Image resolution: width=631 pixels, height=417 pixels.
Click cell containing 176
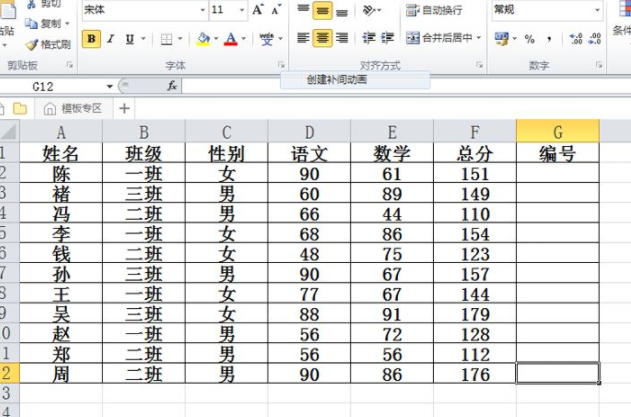pyautogui.click(x=475, y=374)
